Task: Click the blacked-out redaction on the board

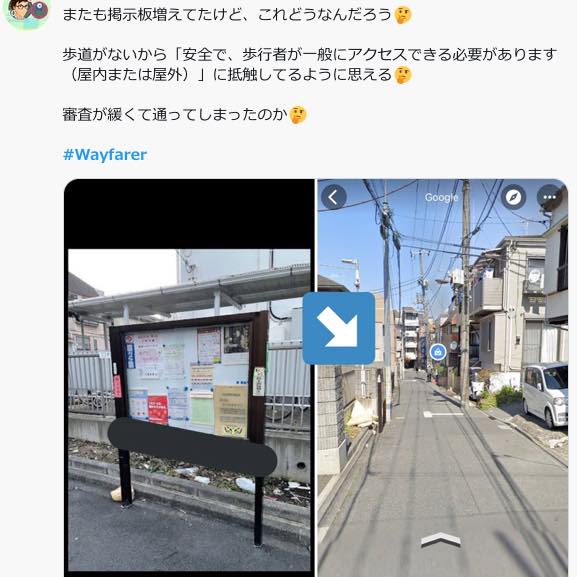Action: [x=192, y=446]
